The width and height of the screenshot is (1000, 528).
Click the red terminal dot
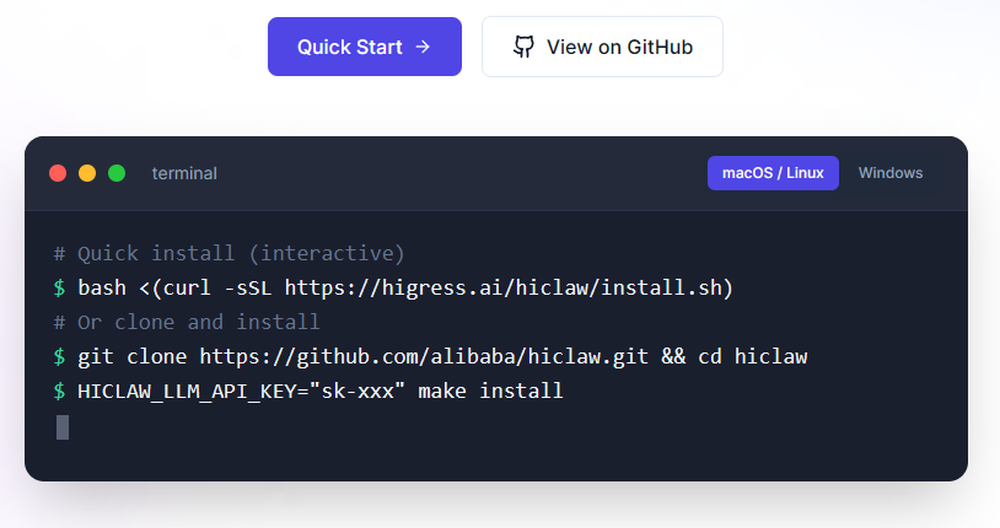(x=58, y=173)
